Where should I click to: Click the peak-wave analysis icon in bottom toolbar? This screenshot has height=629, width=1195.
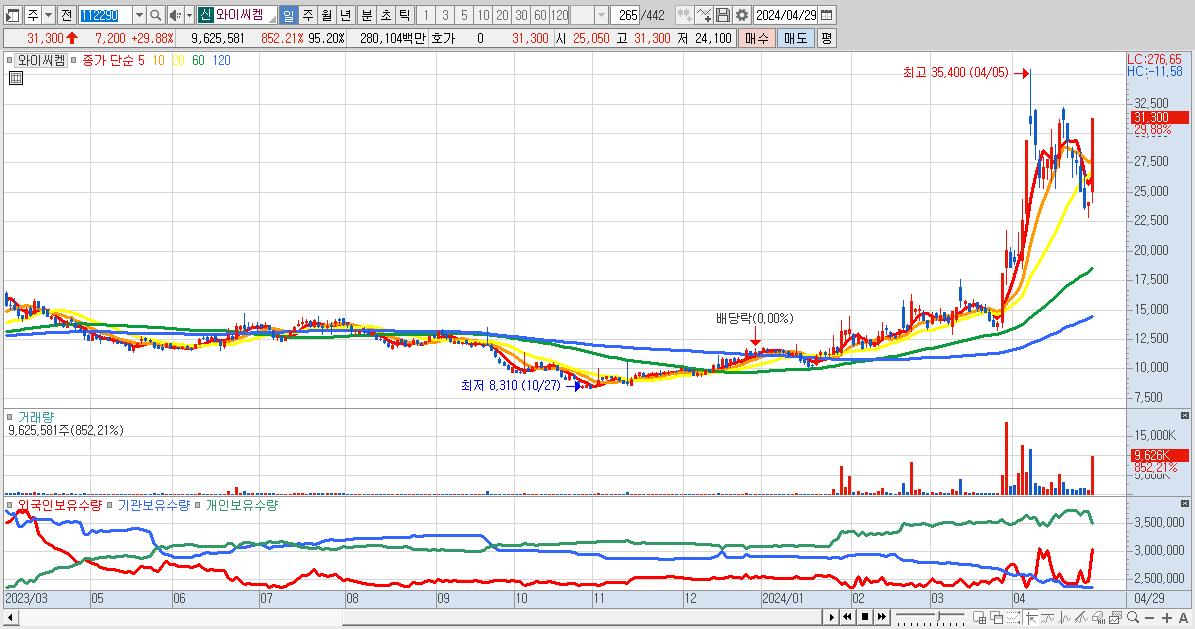coord(1065,617)
